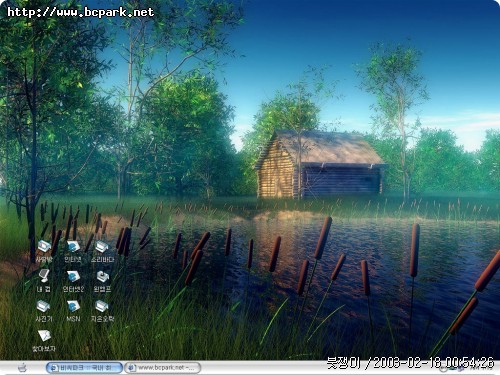Open the 사랑방 desktop icon
The height and width of the screenshot is (375, 500).
pos(44,247)
